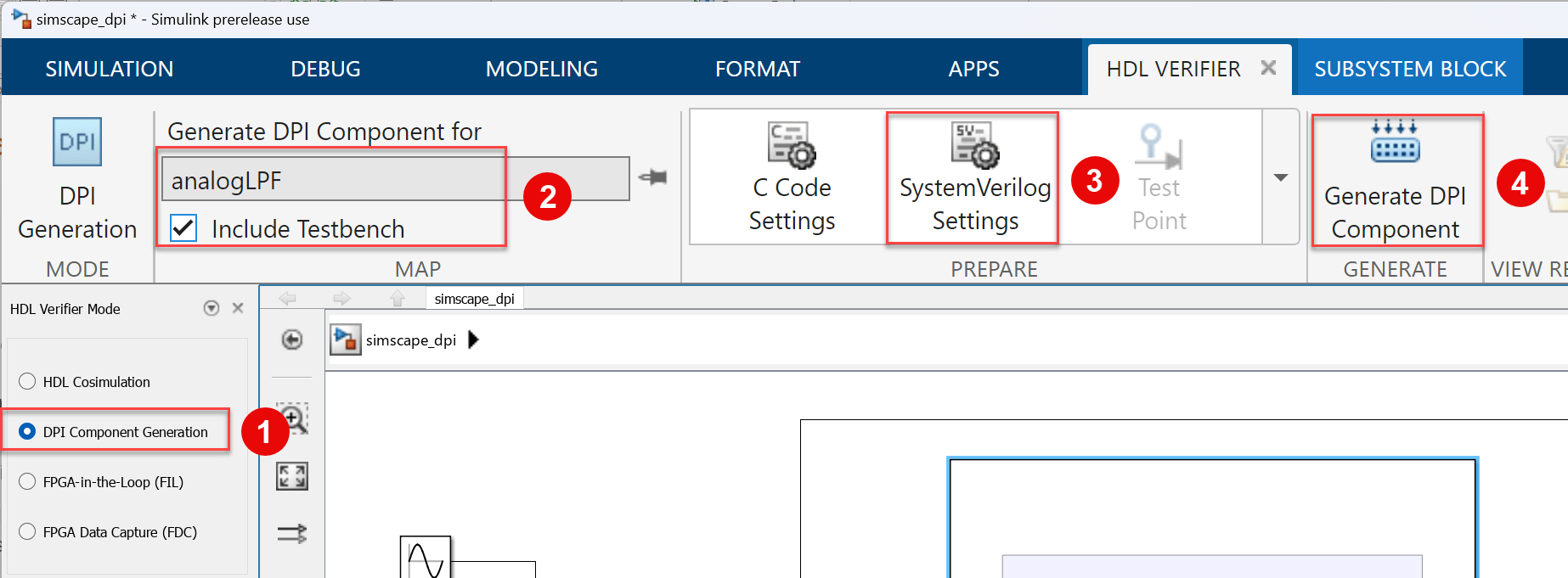The height and width of the screenshot is (578, 1568).
Task: Switch to the HDL VERIFIER tab
Action: [1173, 69]
